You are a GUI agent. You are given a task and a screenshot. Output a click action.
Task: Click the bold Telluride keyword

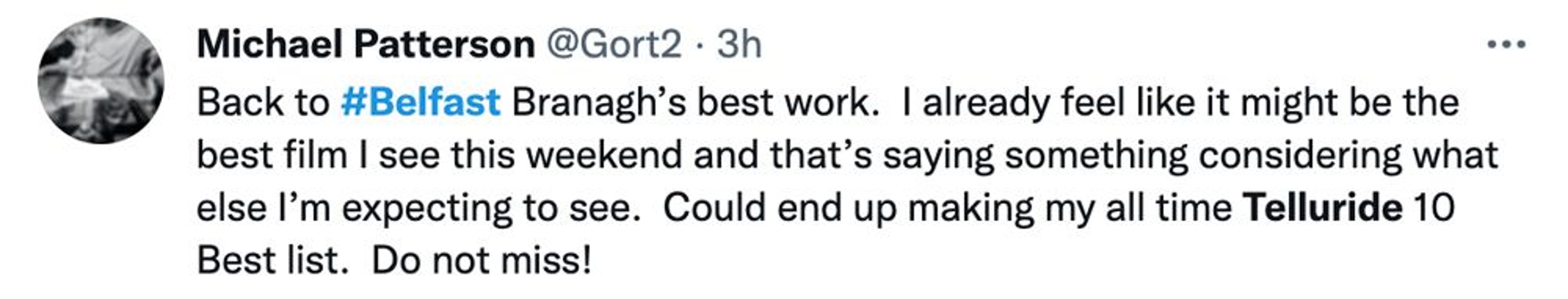pyautogui.click(x=1323, y=208)
